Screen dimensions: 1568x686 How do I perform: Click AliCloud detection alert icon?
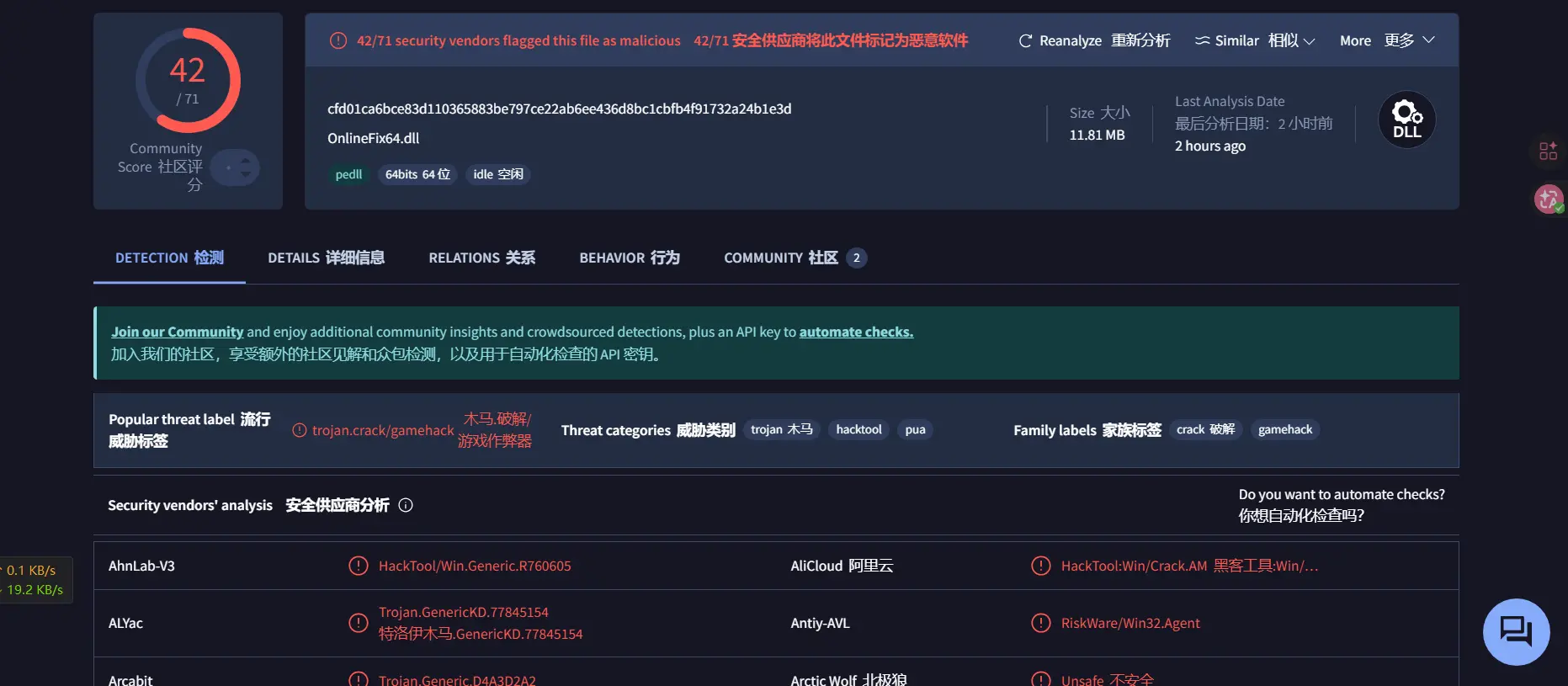(1041, 566)
